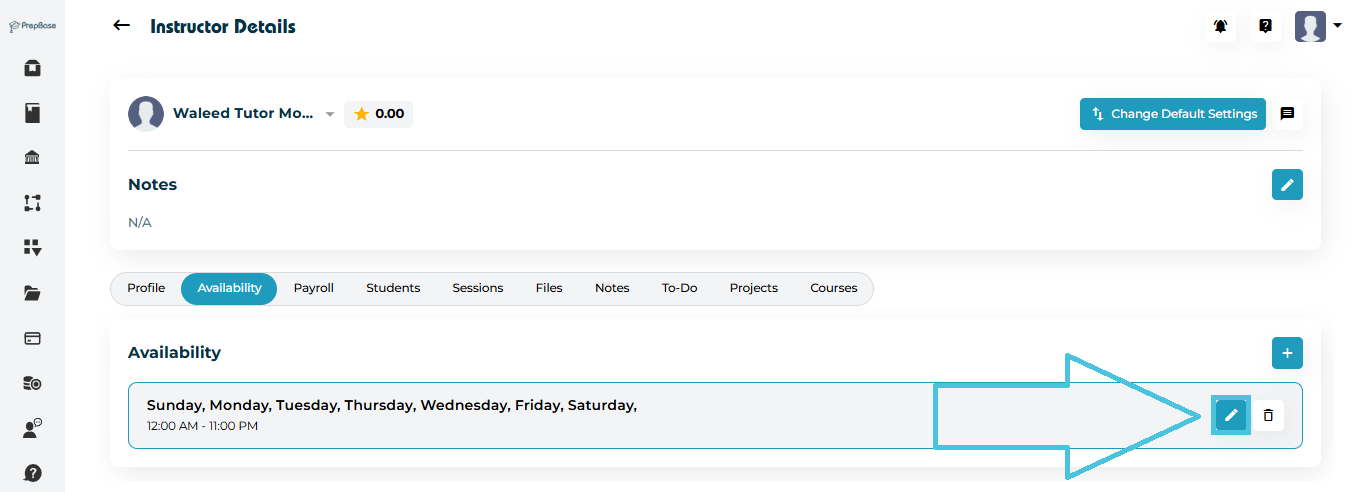
Task: Open the folder icon in the sidebar
Action: tap(32, 293)
